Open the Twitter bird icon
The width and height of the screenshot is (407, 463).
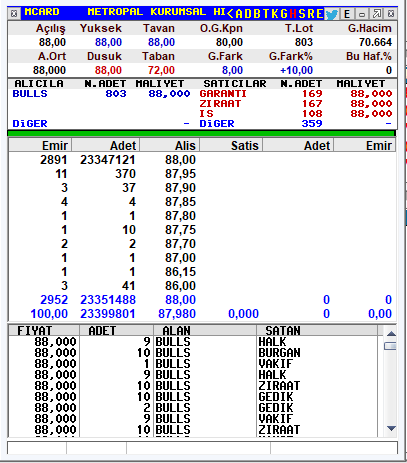tap(332, 14)
